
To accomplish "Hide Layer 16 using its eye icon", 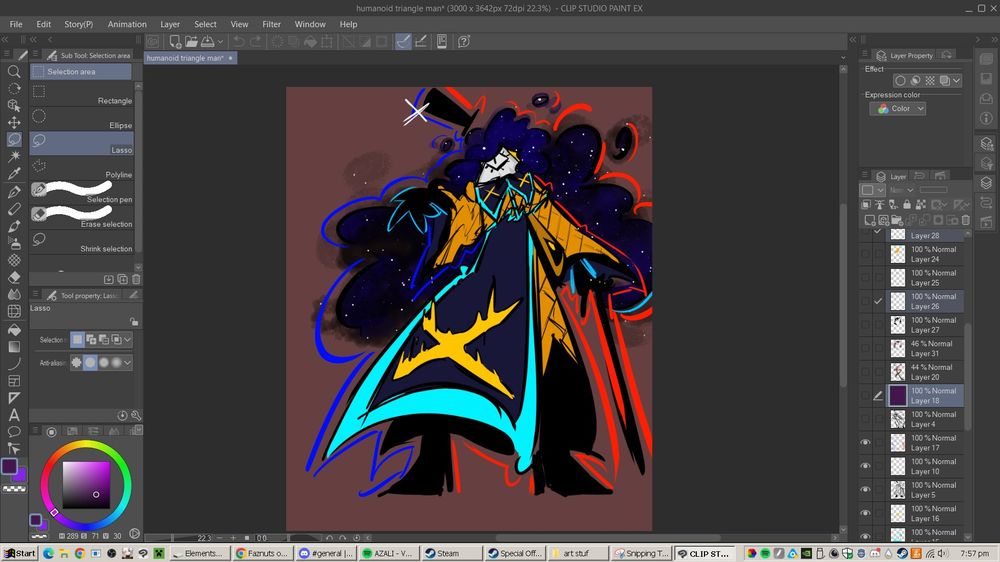I will pos(865,513).
